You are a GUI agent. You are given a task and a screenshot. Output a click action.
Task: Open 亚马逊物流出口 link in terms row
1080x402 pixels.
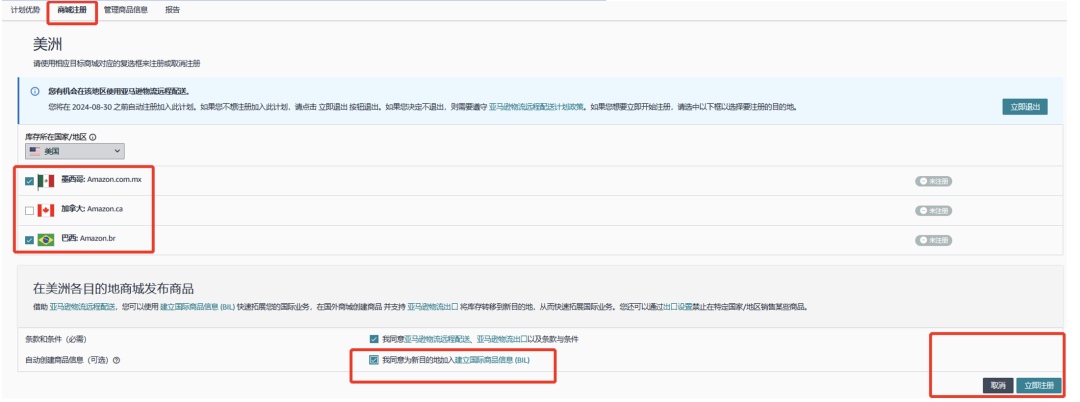[503, 339]
